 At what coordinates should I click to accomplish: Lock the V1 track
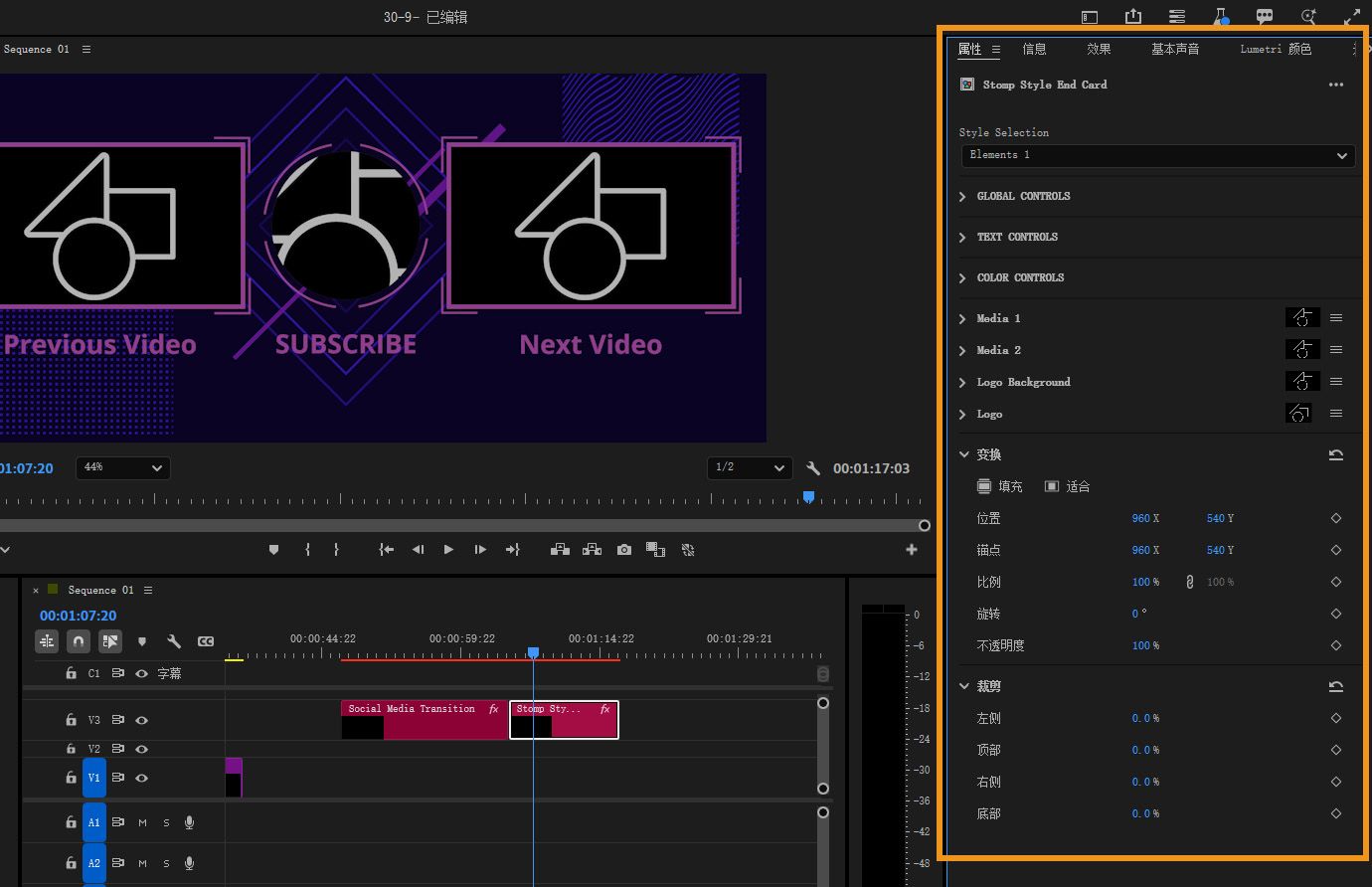pos(71,778)
